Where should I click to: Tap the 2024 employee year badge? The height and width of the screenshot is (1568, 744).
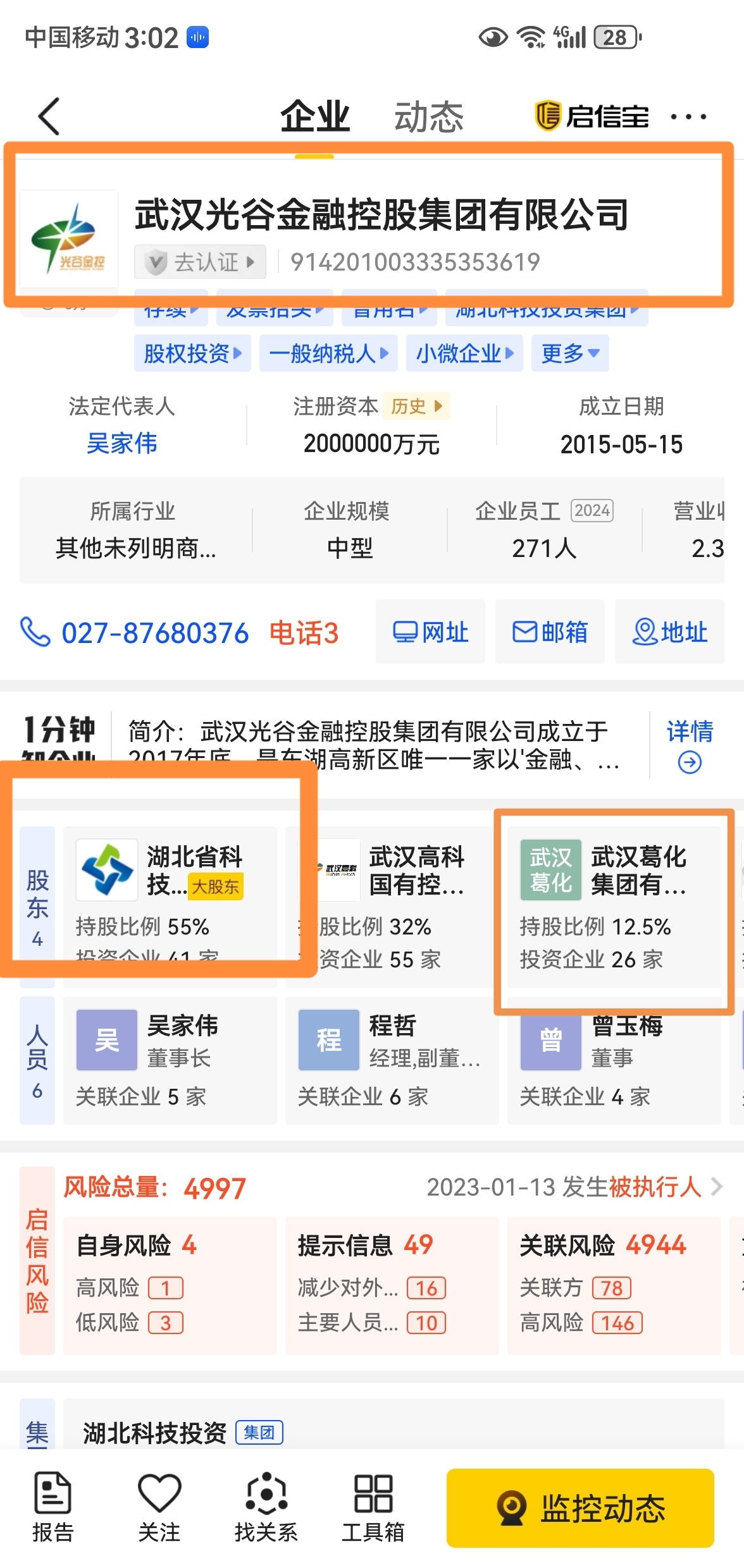[592, 510]
